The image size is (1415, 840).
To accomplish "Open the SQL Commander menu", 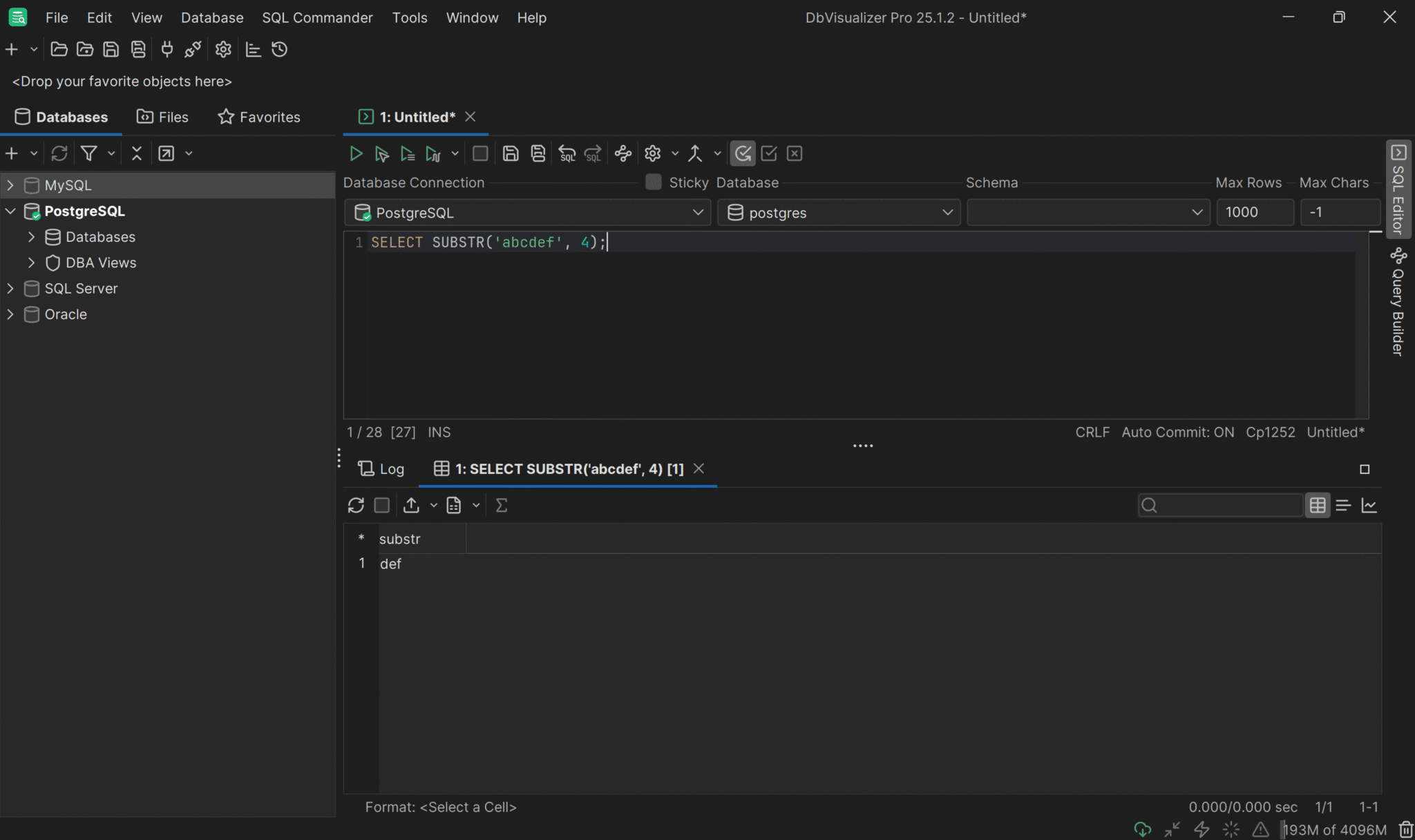I will 316,17.
